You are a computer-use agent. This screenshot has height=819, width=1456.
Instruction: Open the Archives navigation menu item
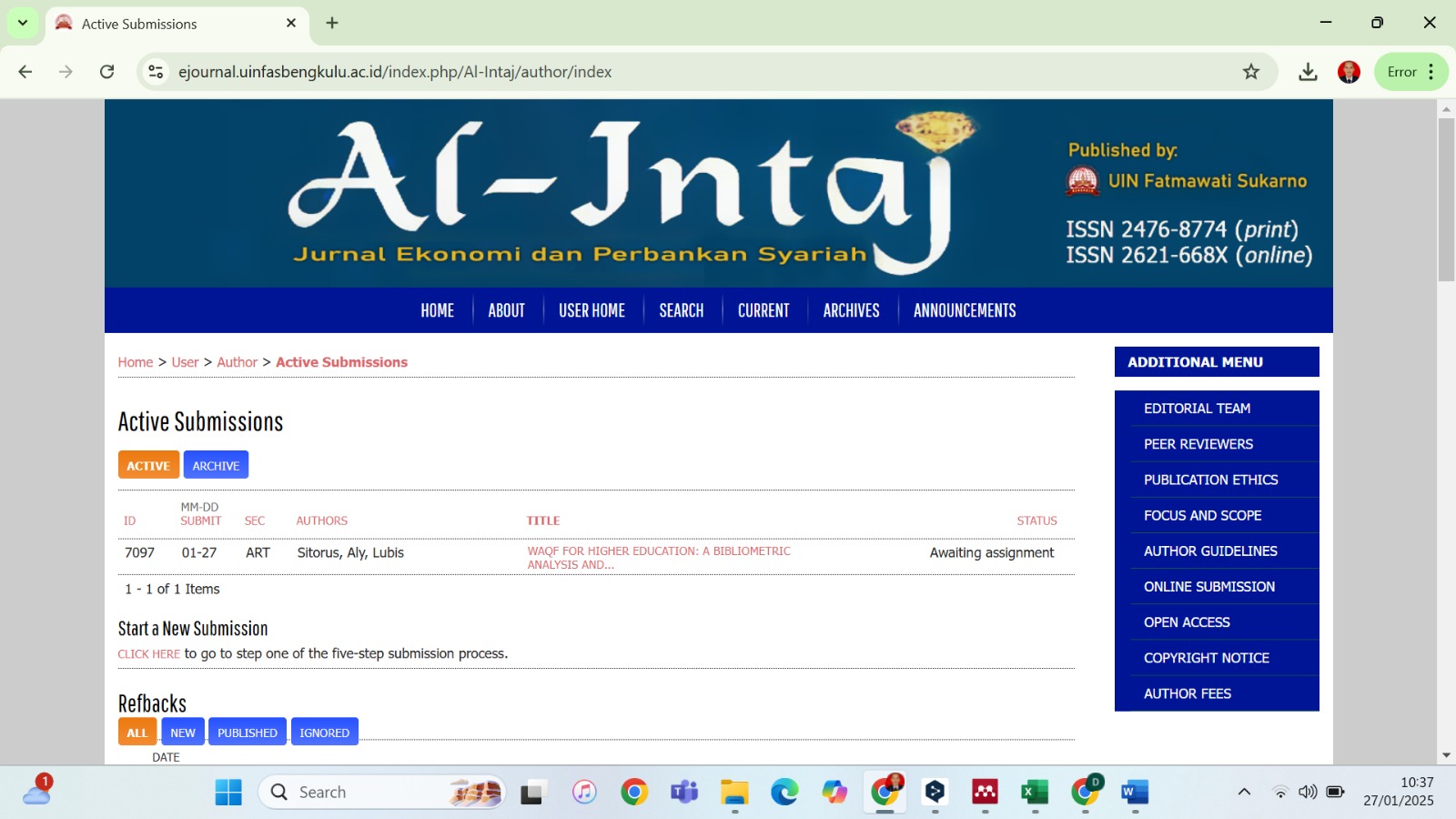851,310
